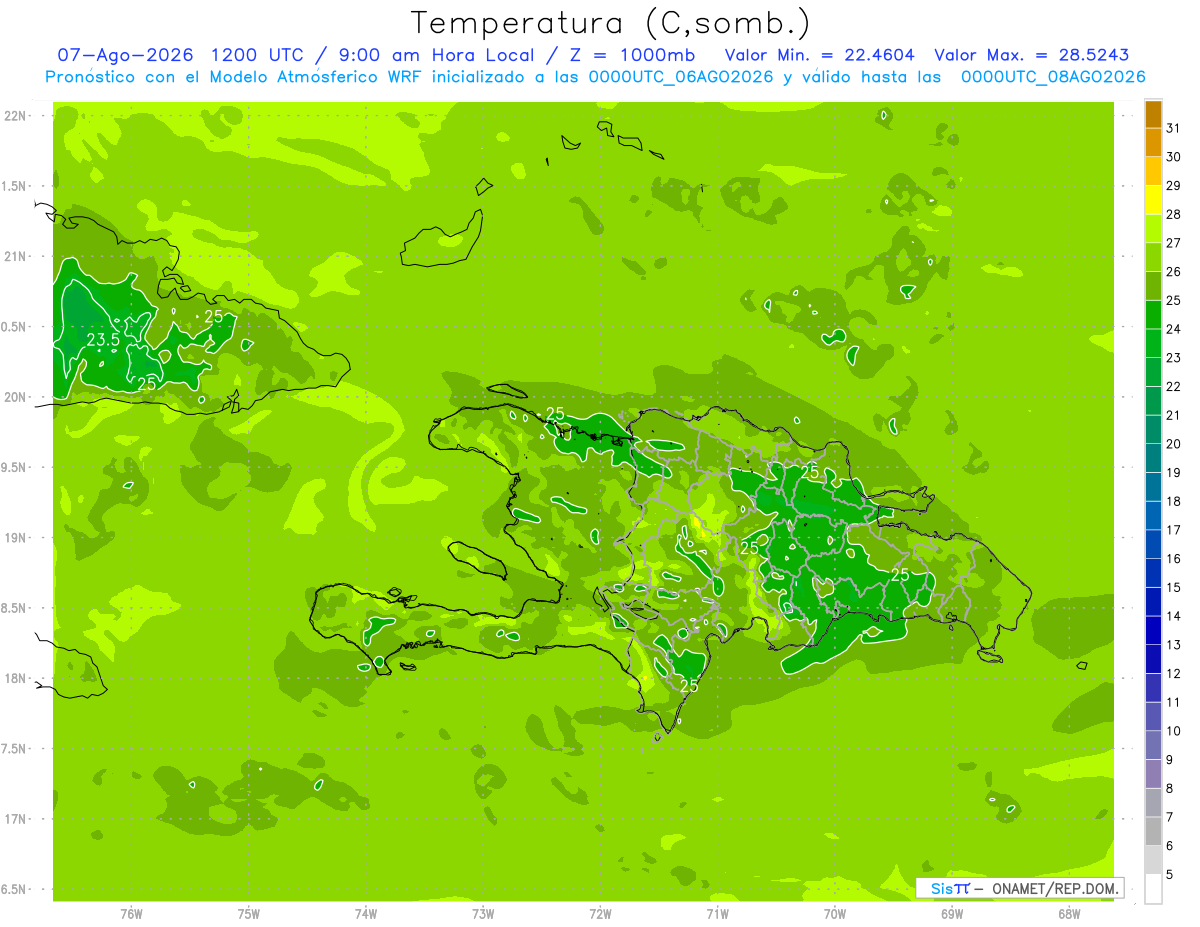Click the "7.5N" latitude axis label
Image resolution: width=1200 pixels, height=927 pixels.
14,749
